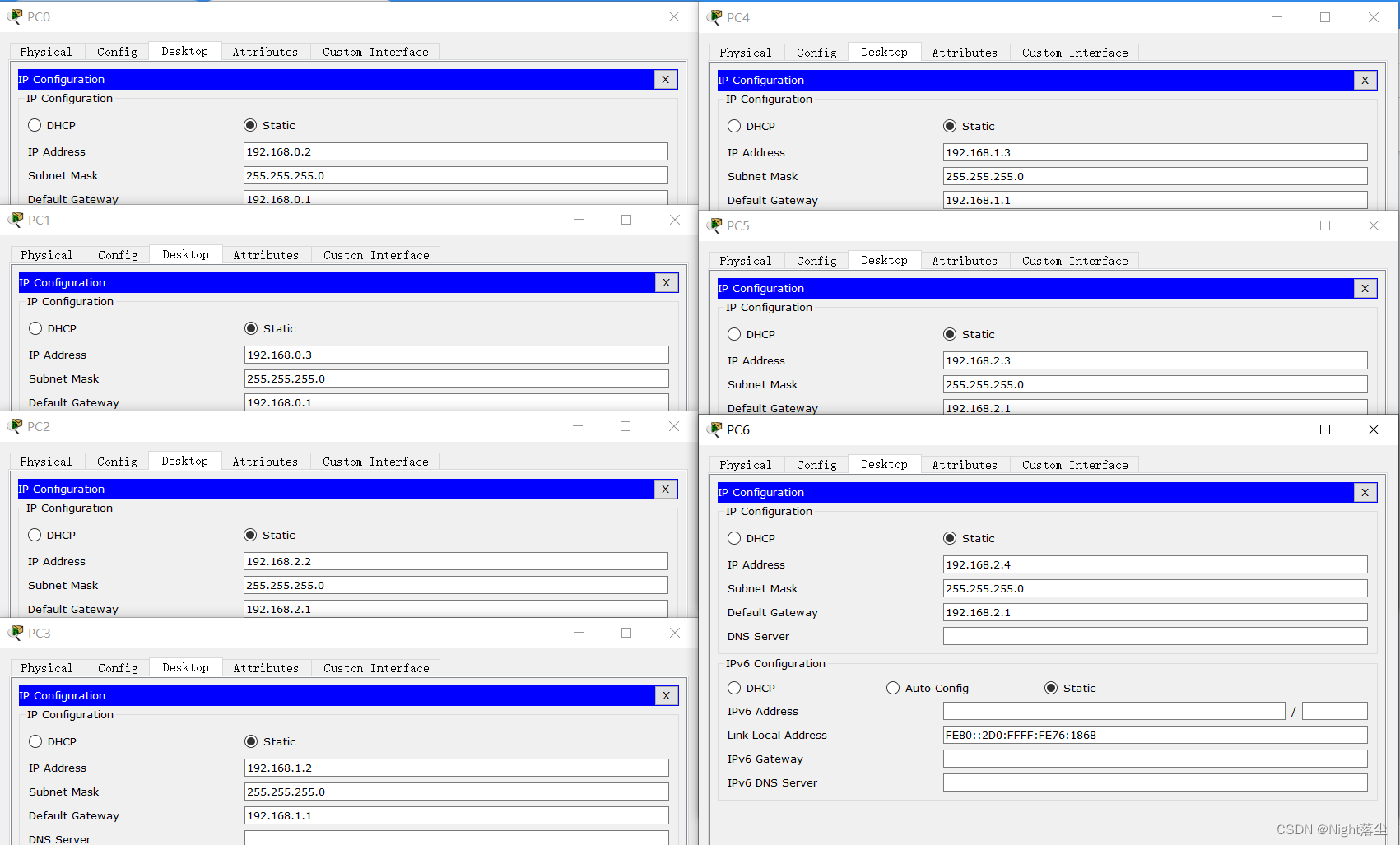Click Subnet Mask field in PC0
Viewport: 1400px width, 845px height.
(456, 175)
